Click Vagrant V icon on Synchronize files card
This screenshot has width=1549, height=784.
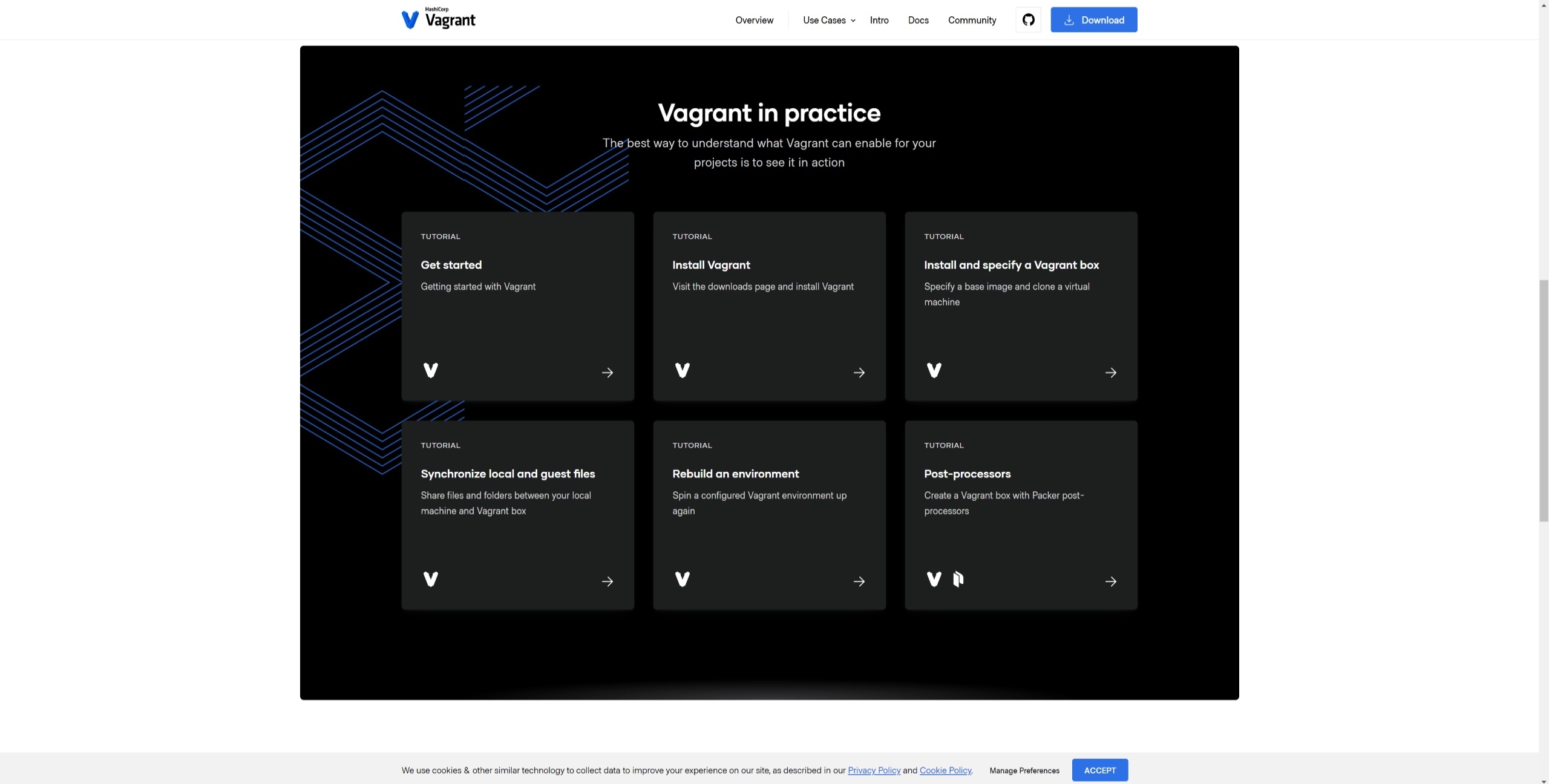click(x=431, y=579)
